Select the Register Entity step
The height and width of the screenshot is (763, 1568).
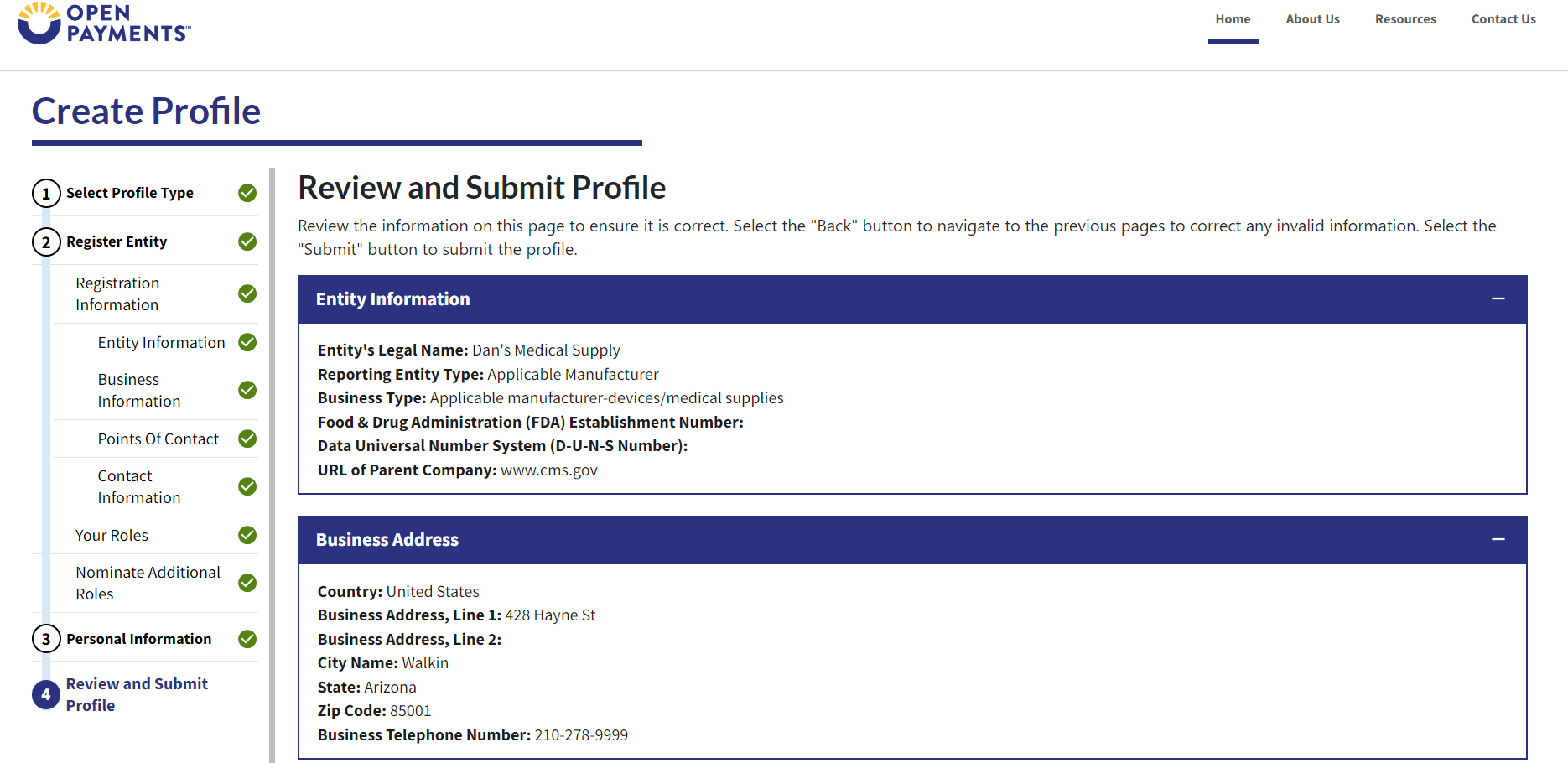pyautogui.click(x=117, y=241)
